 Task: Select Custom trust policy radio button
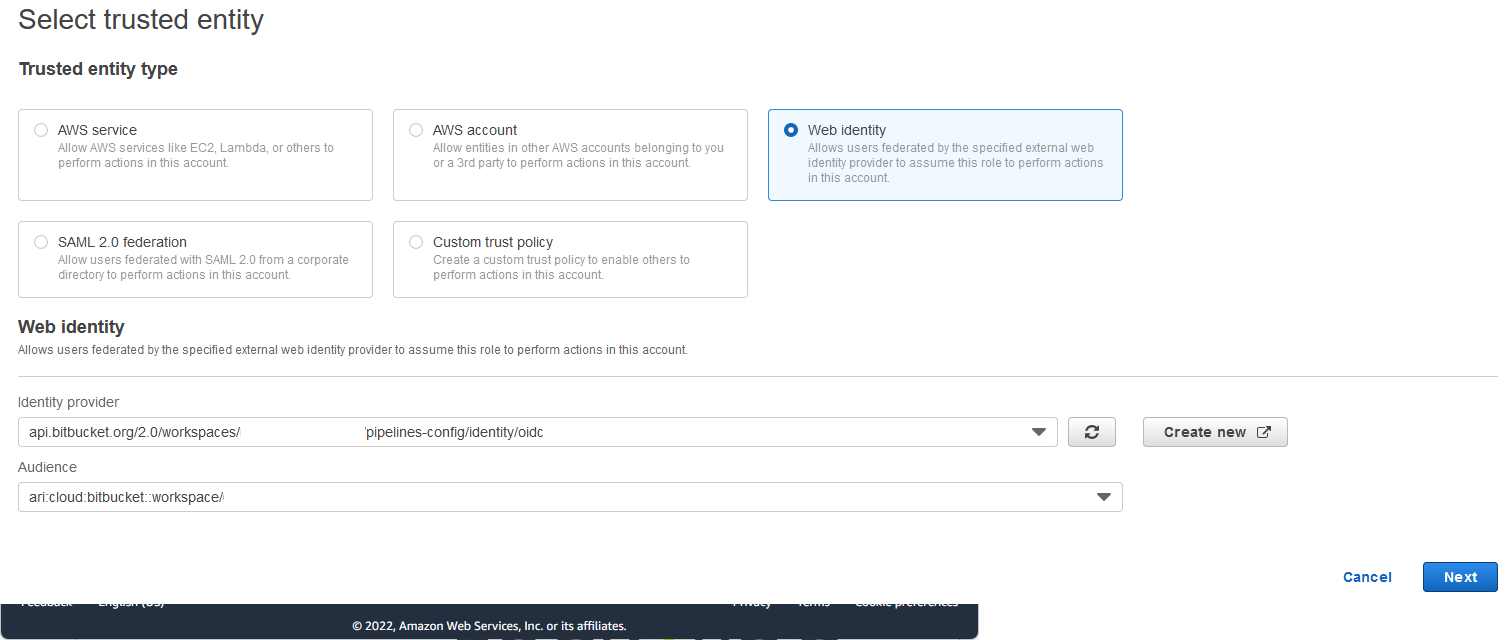click(416, 242)
